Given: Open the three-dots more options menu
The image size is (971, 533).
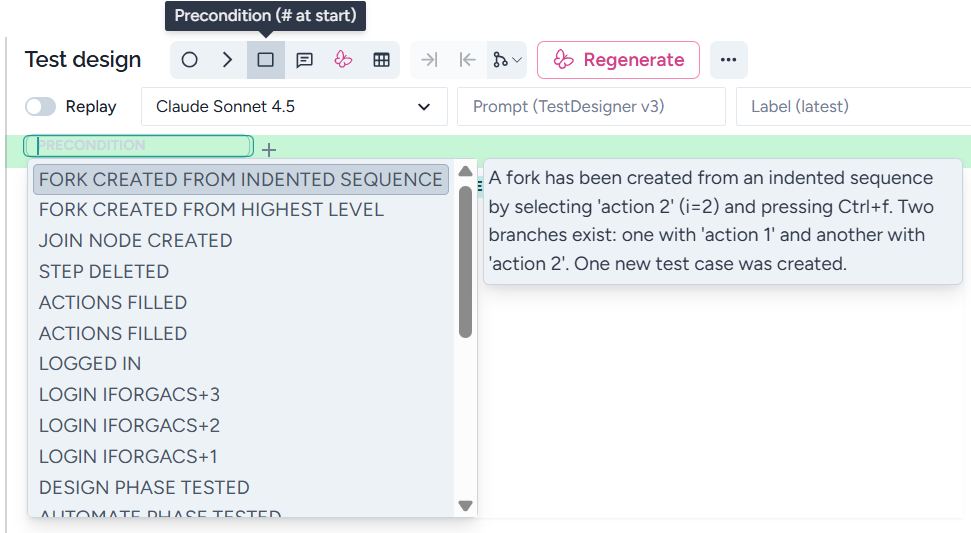Looking at the screenshot, I should click(728, 60).
